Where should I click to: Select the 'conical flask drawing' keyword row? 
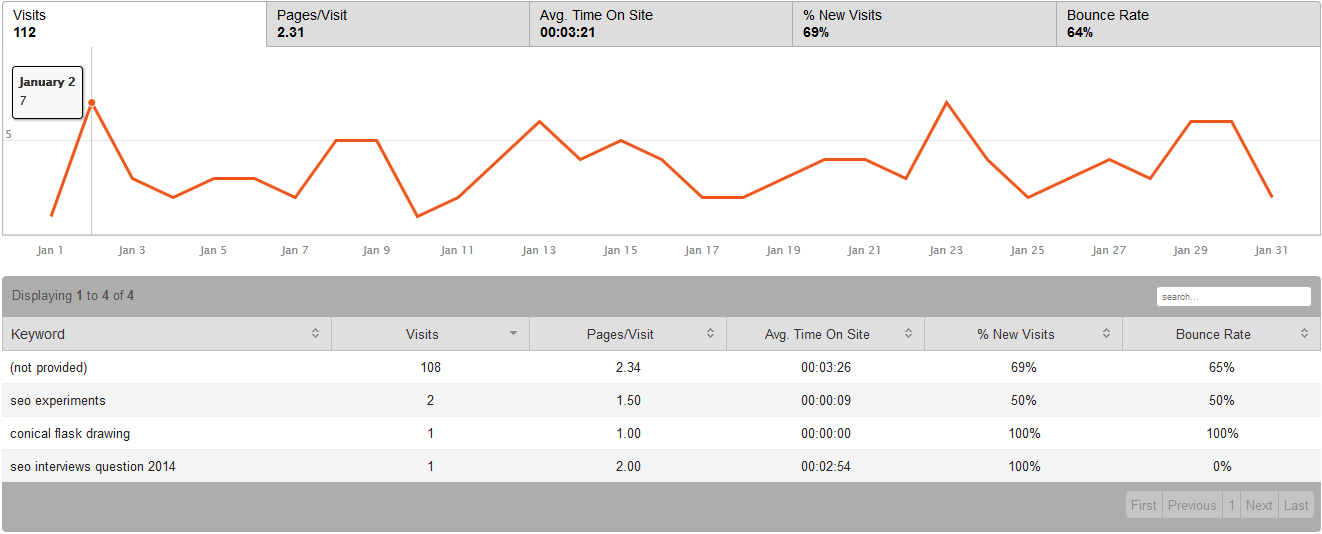70,434
